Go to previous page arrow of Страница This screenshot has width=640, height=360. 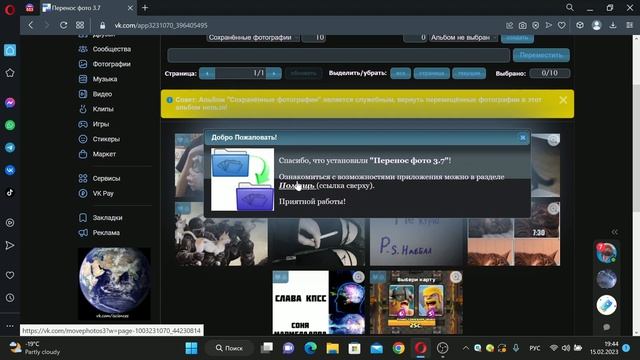click(x=207, y=73)
